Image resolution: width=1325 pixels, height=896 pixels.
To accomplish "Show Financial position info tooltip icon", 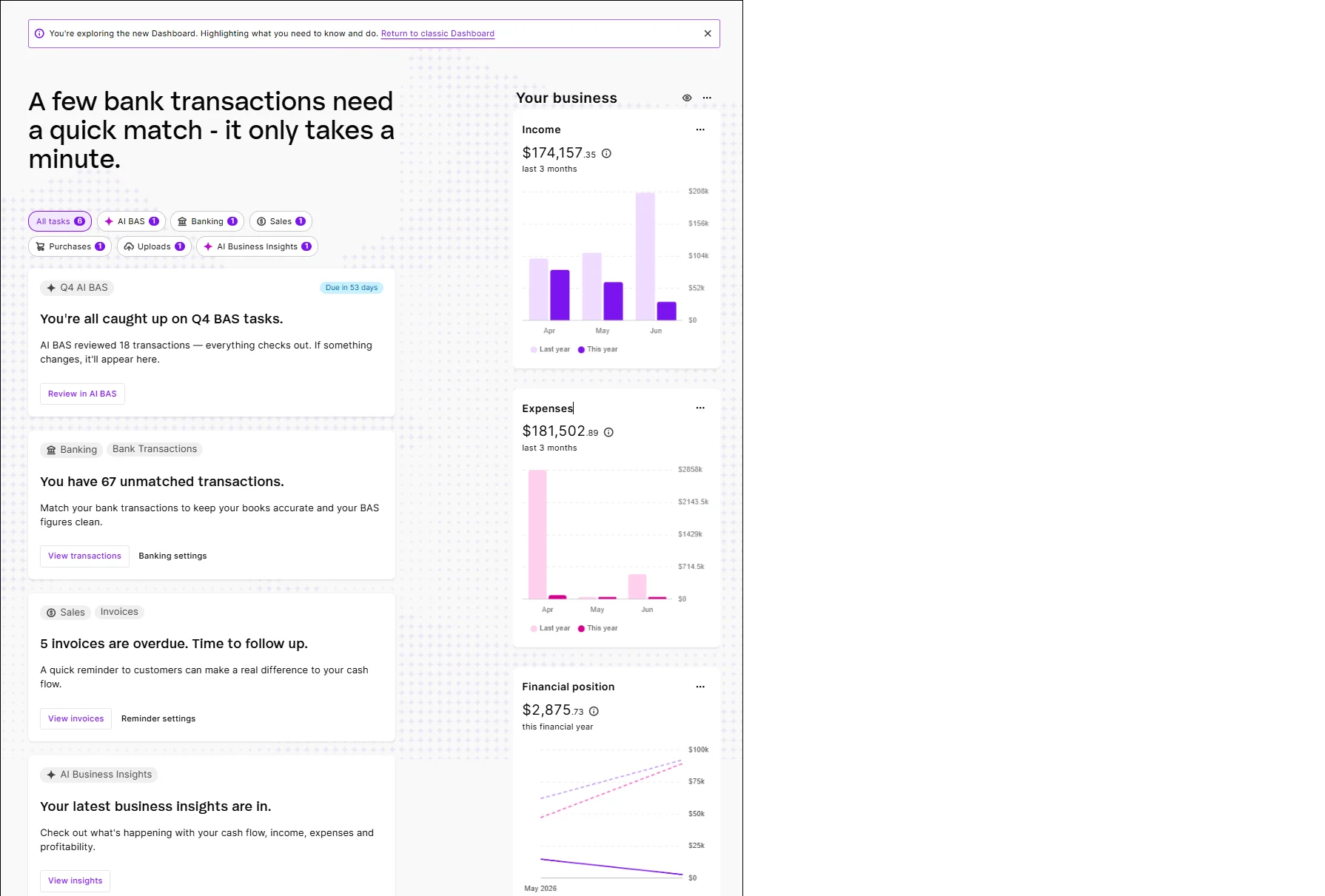I will [594, 711].
